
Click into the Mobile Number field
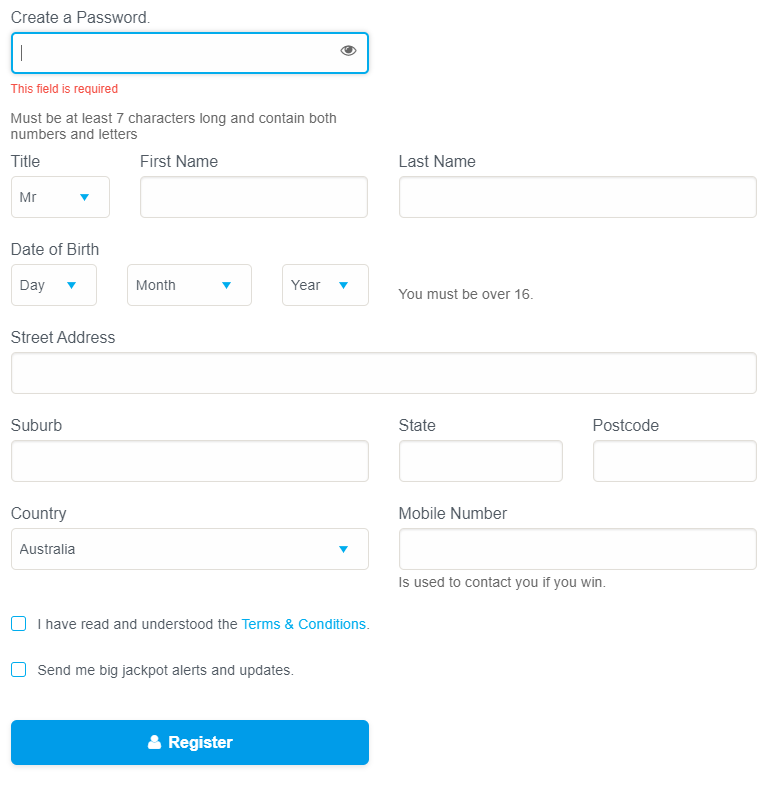point(578,549)
